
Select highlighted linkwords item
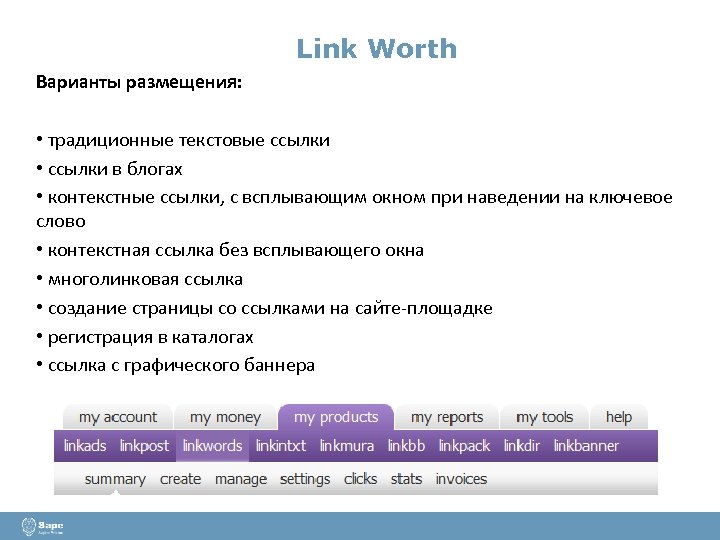(212, 446)
